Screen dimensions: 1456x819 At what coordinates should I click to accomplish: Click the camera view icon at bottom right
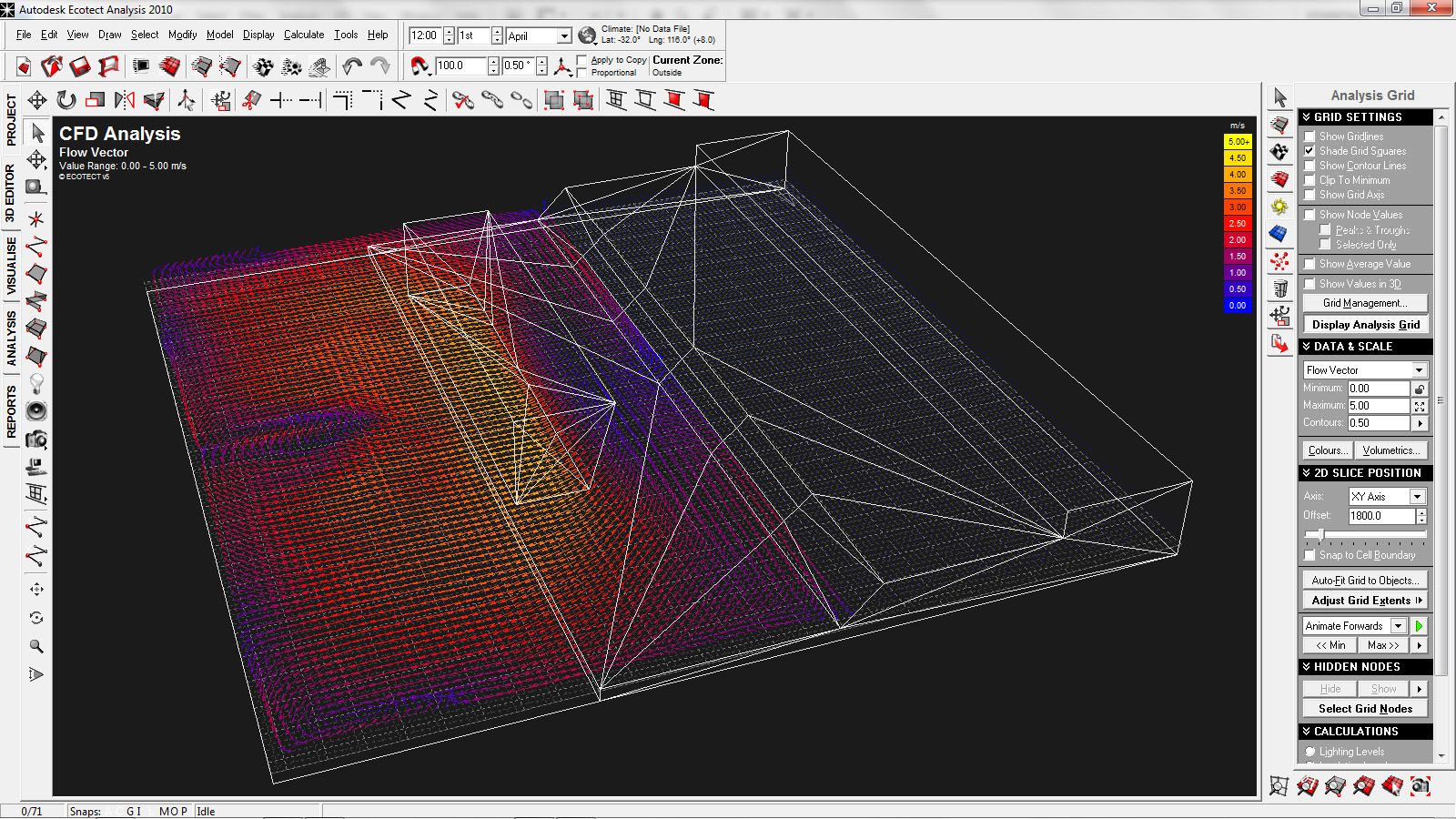tap(1421, 786)
